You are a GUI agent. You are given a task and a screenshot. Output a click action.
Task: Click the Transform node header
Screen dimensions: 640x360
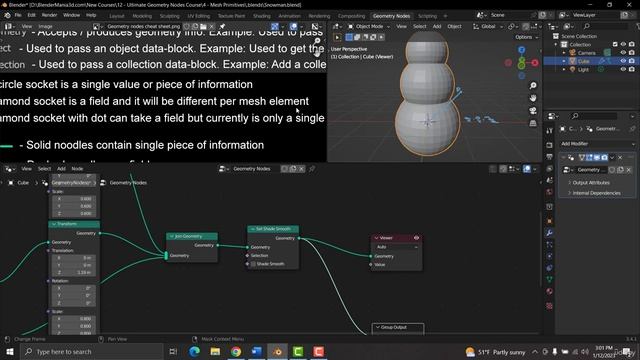(x=74, y=224)
